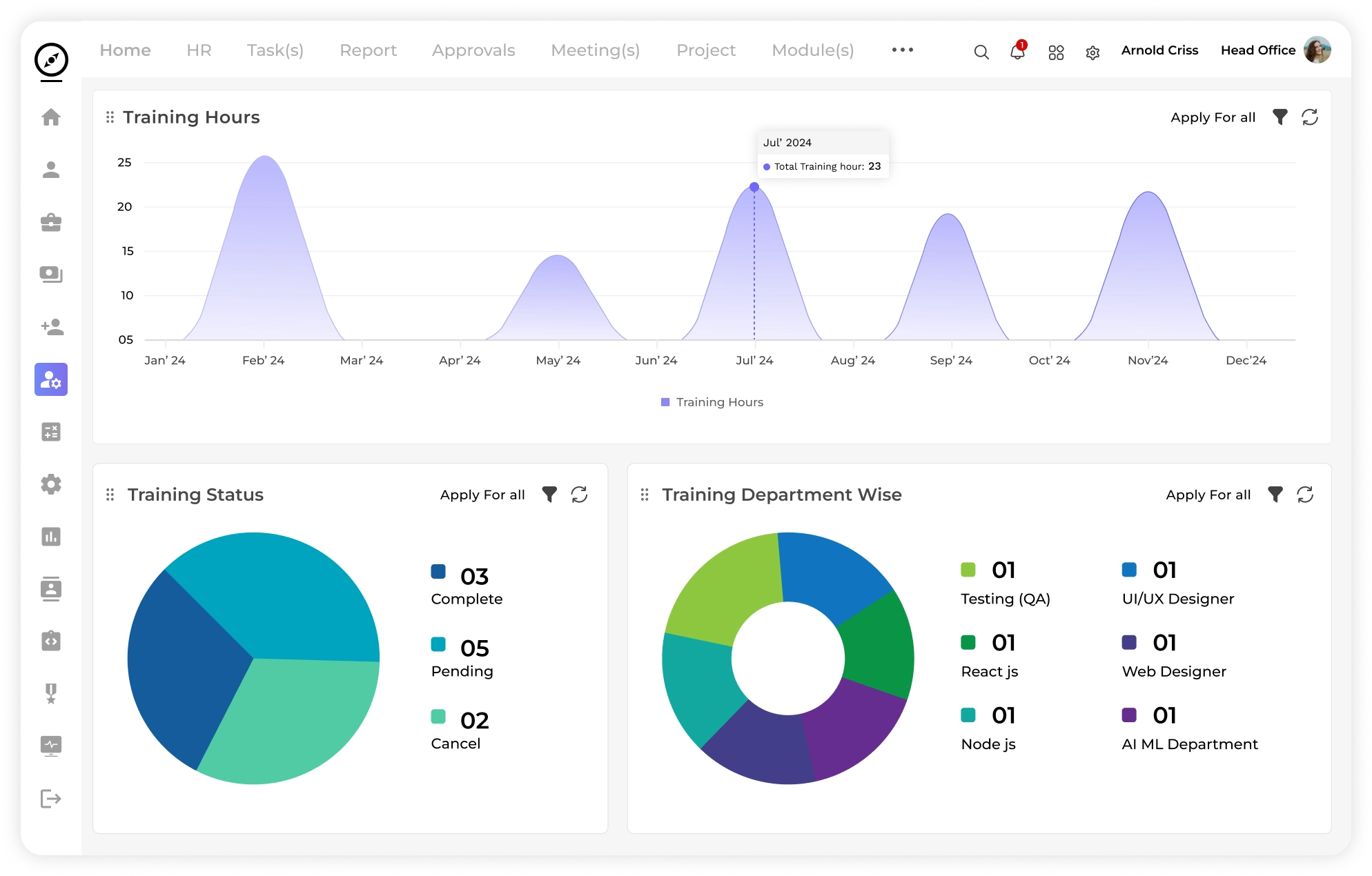Open the Approvals navigation item
1372x876 pixels.
pyautogui.click(x=473, y=50)
